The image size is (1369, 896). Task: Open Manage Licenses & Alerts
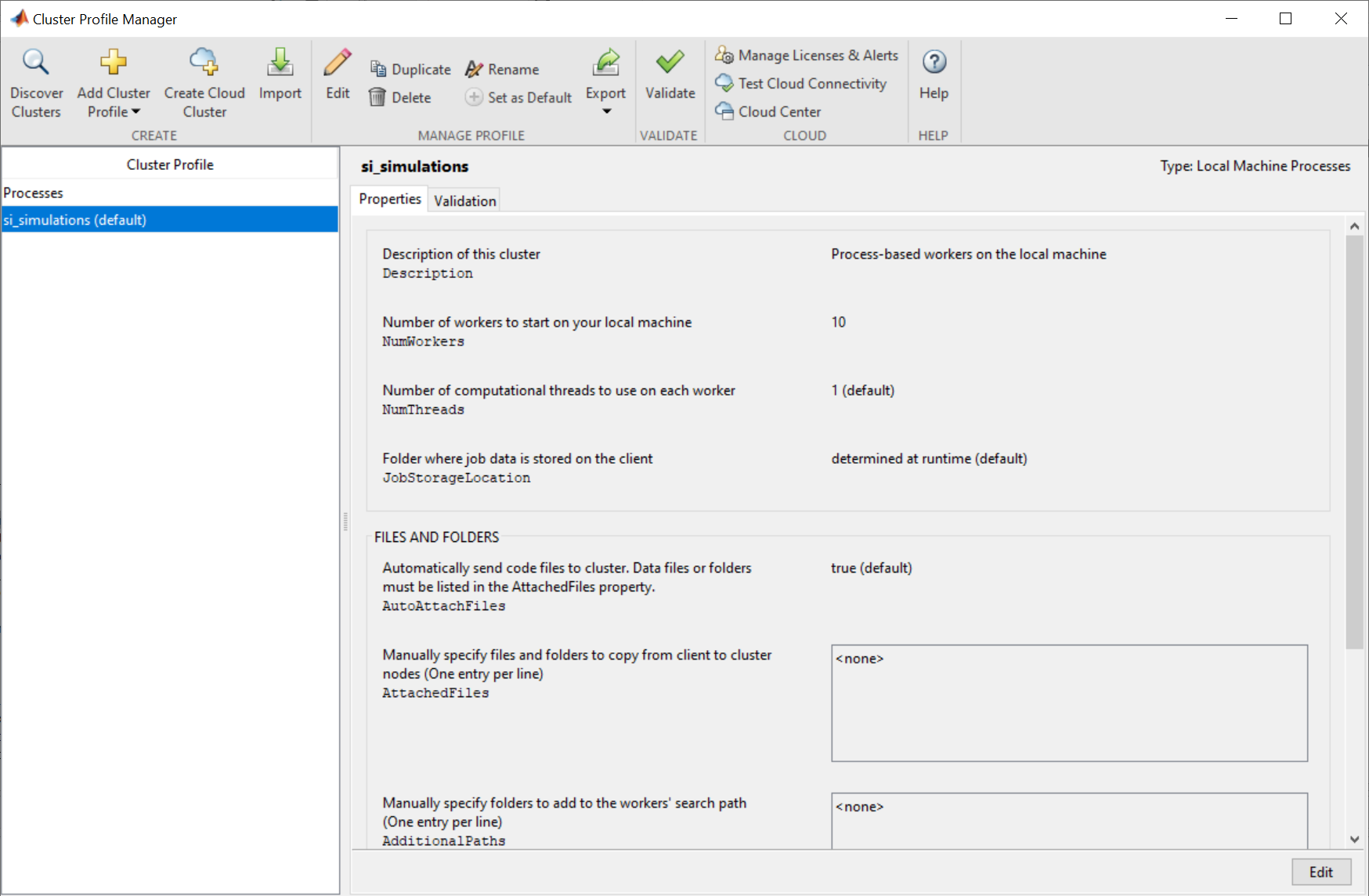coord(807,55)
